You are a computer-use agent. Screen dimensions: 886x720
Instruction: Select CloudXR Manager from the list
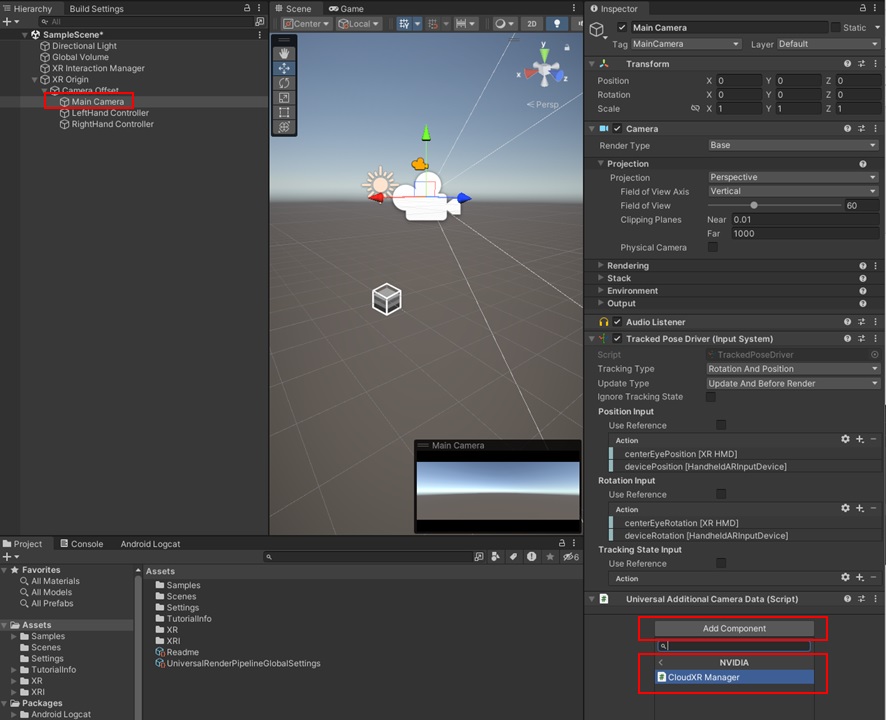(x=733, y=677)
